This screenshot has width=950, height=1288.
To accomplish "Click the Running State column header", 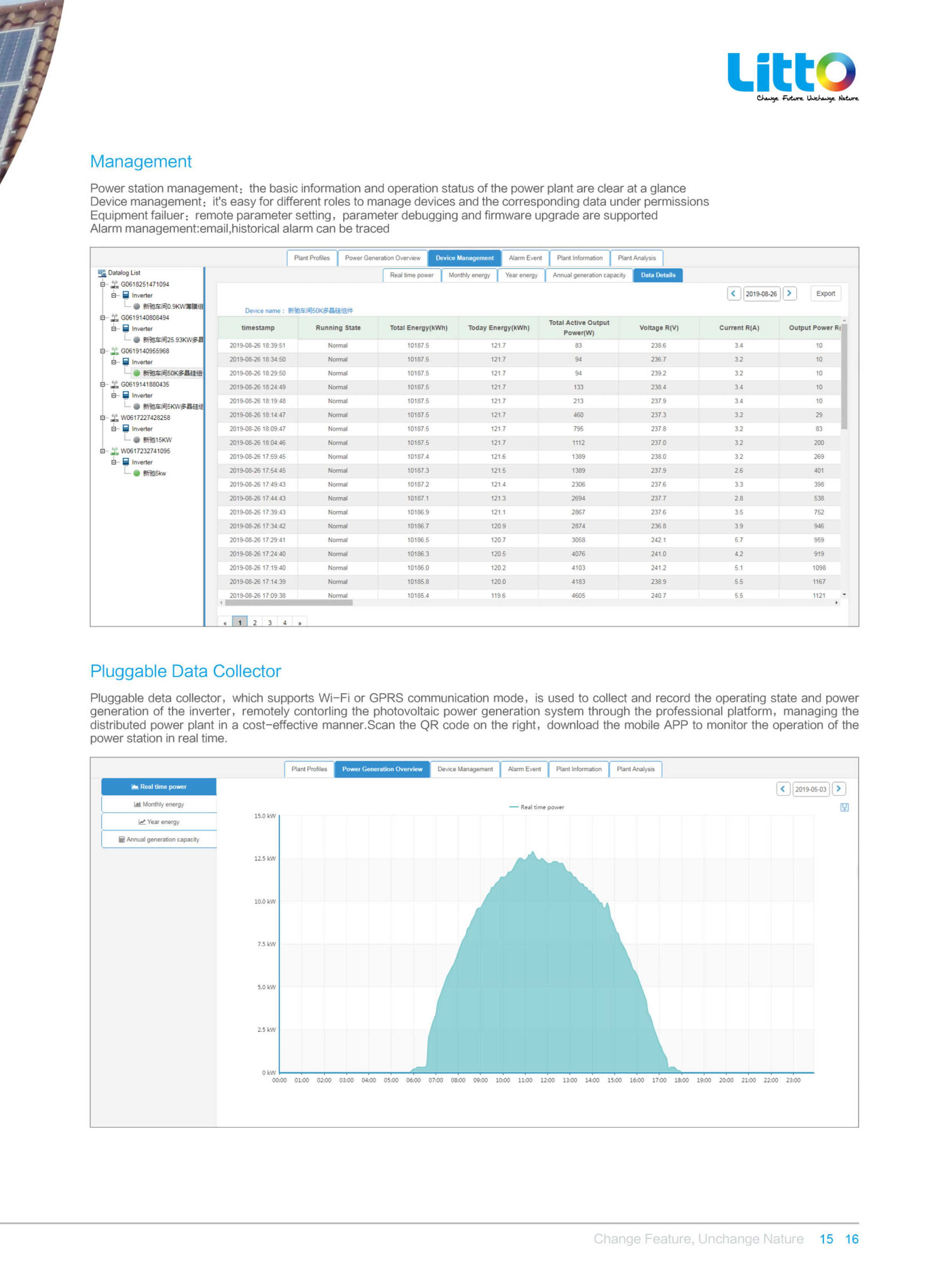I will (x=338, y=328).
